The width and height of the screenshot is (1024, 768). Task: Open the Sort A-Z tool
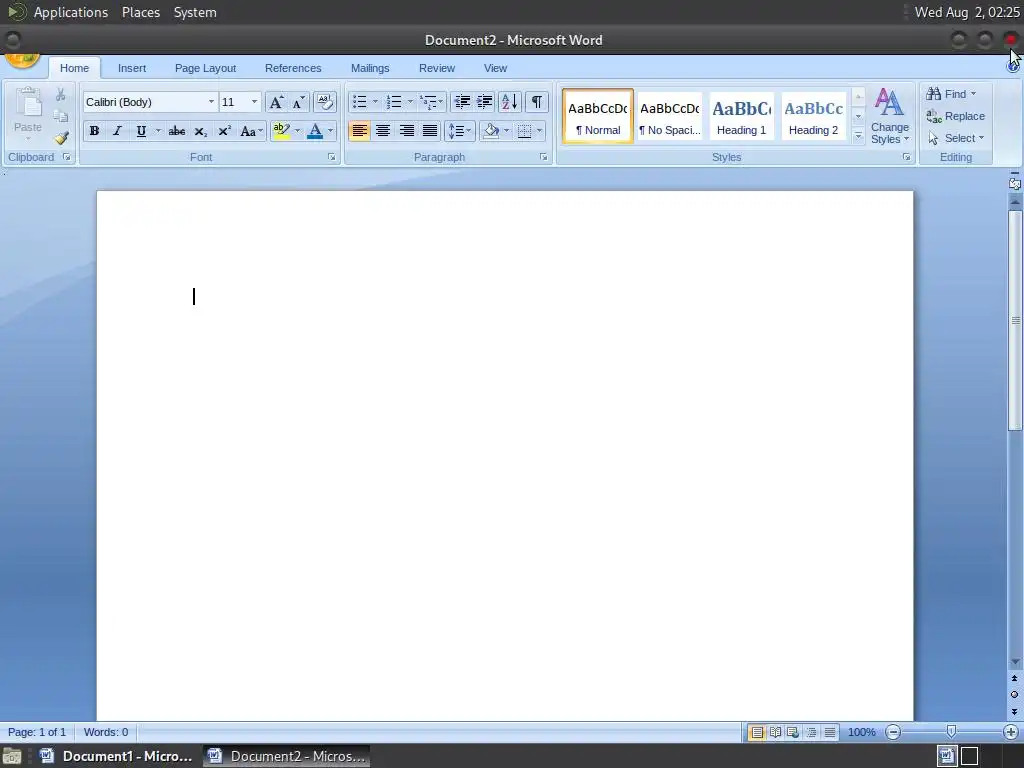click(x=509, y=102)
